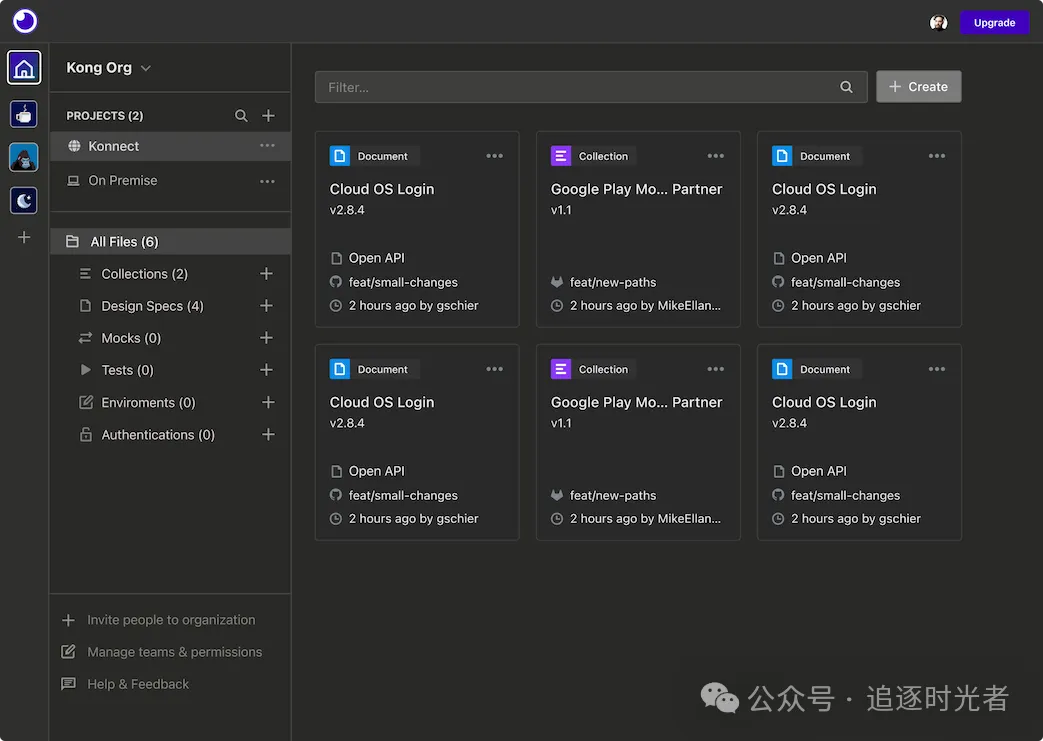Search projects with the magnifier icon
This screenshot has width=1043, height=741.
[x=241, y=116]
